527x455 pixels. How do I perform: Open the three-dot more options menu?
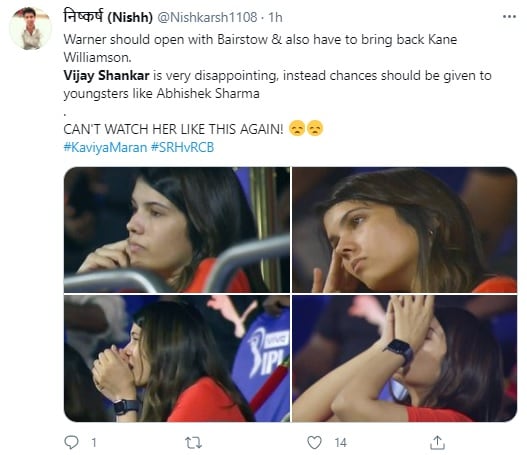click(509, 17)
